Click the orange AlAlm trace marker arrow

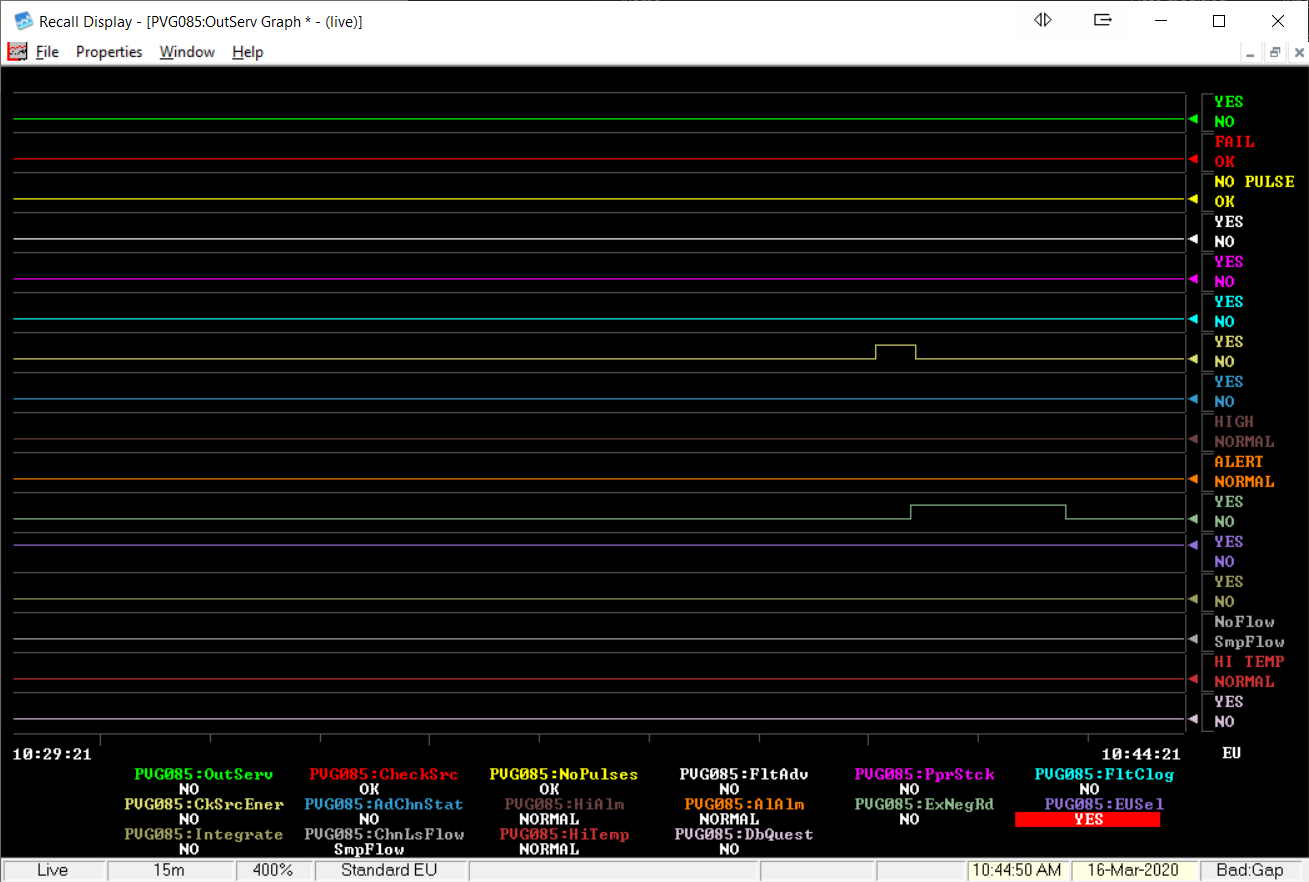[1193, 479]
